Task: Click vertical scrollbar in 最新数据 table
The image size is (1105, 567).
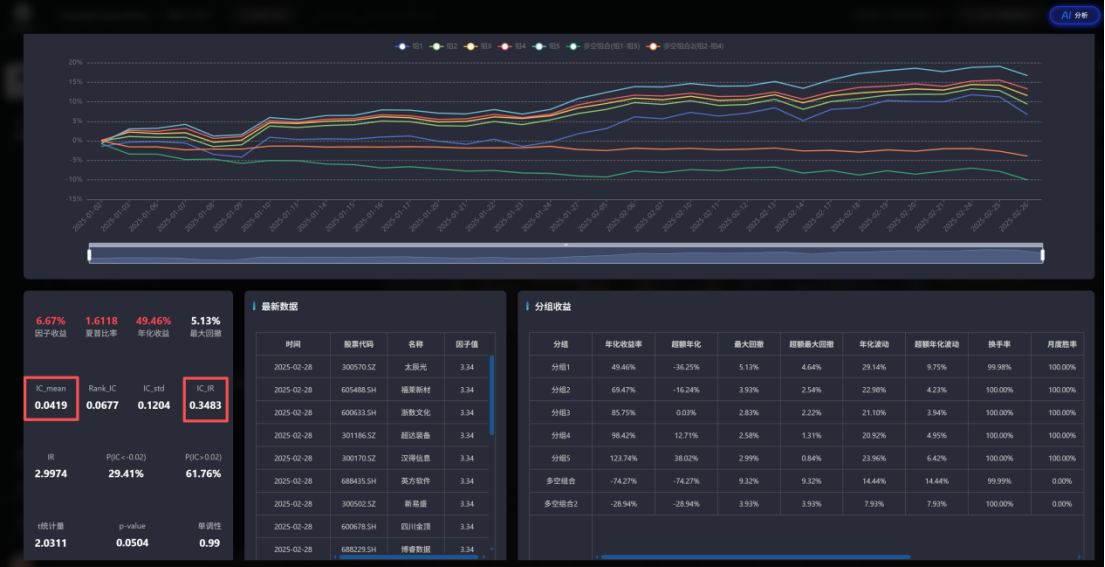Action: [490, 395]
